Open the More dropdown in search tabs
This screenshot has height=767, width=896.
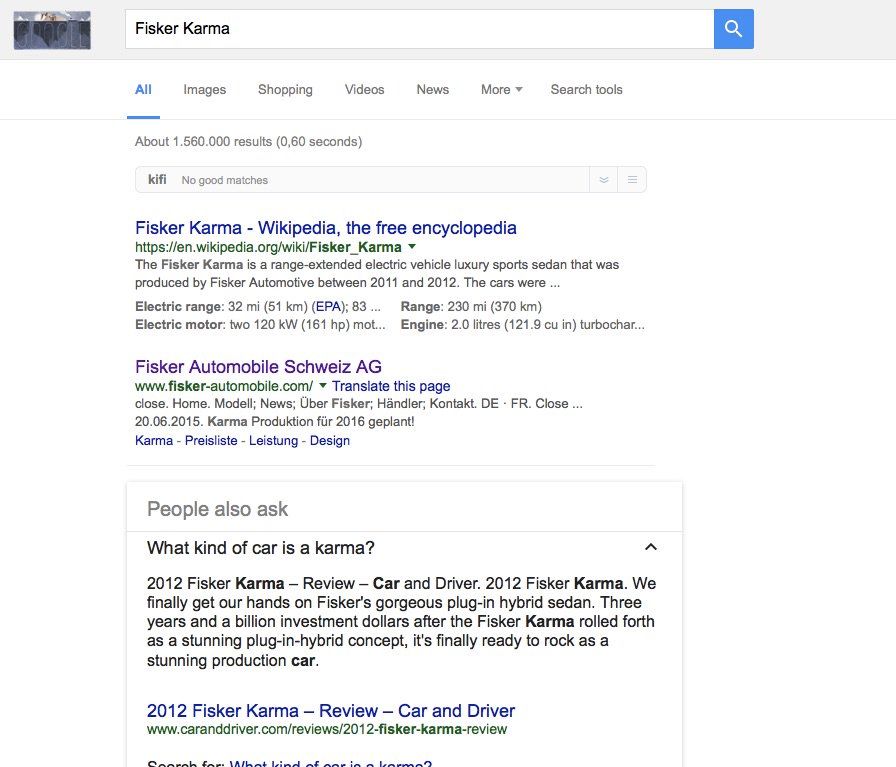pos(501,89)
